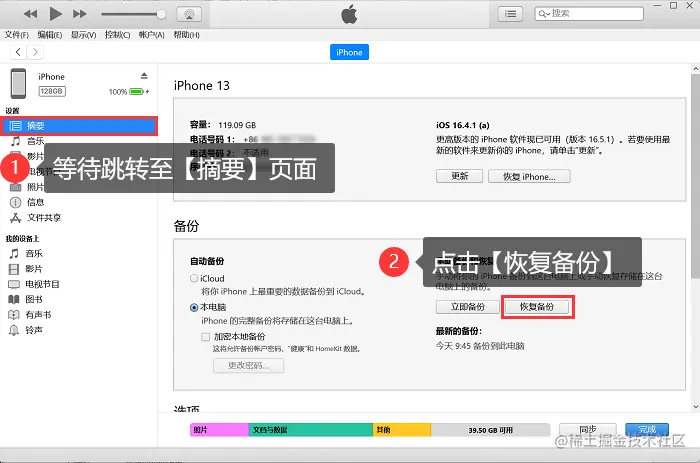
Task: Open the AirPlay output icon
Action: pyautogui.click(x=189, y=14)
